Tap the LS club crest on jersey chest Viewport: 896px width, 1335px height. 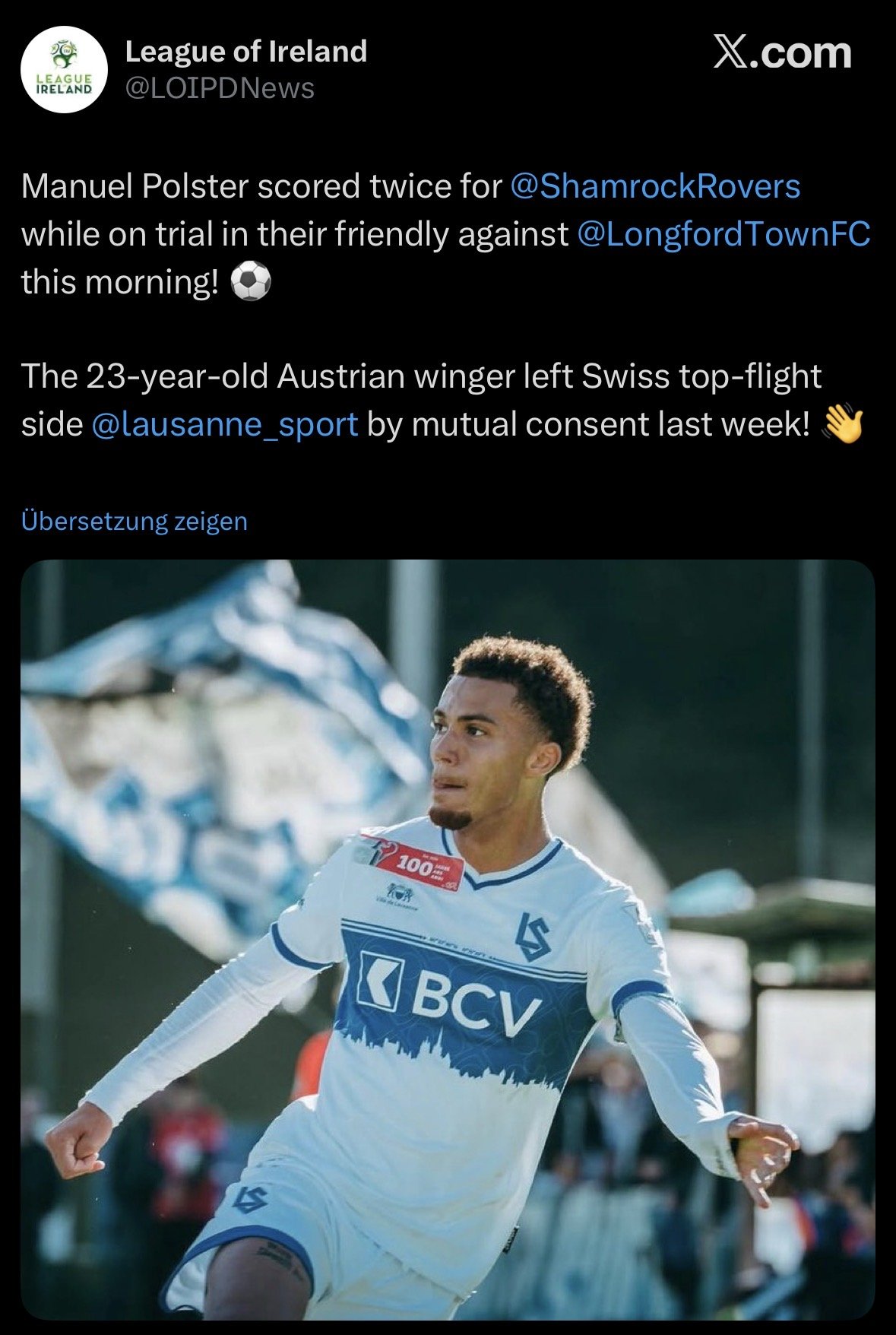point(533,936)
